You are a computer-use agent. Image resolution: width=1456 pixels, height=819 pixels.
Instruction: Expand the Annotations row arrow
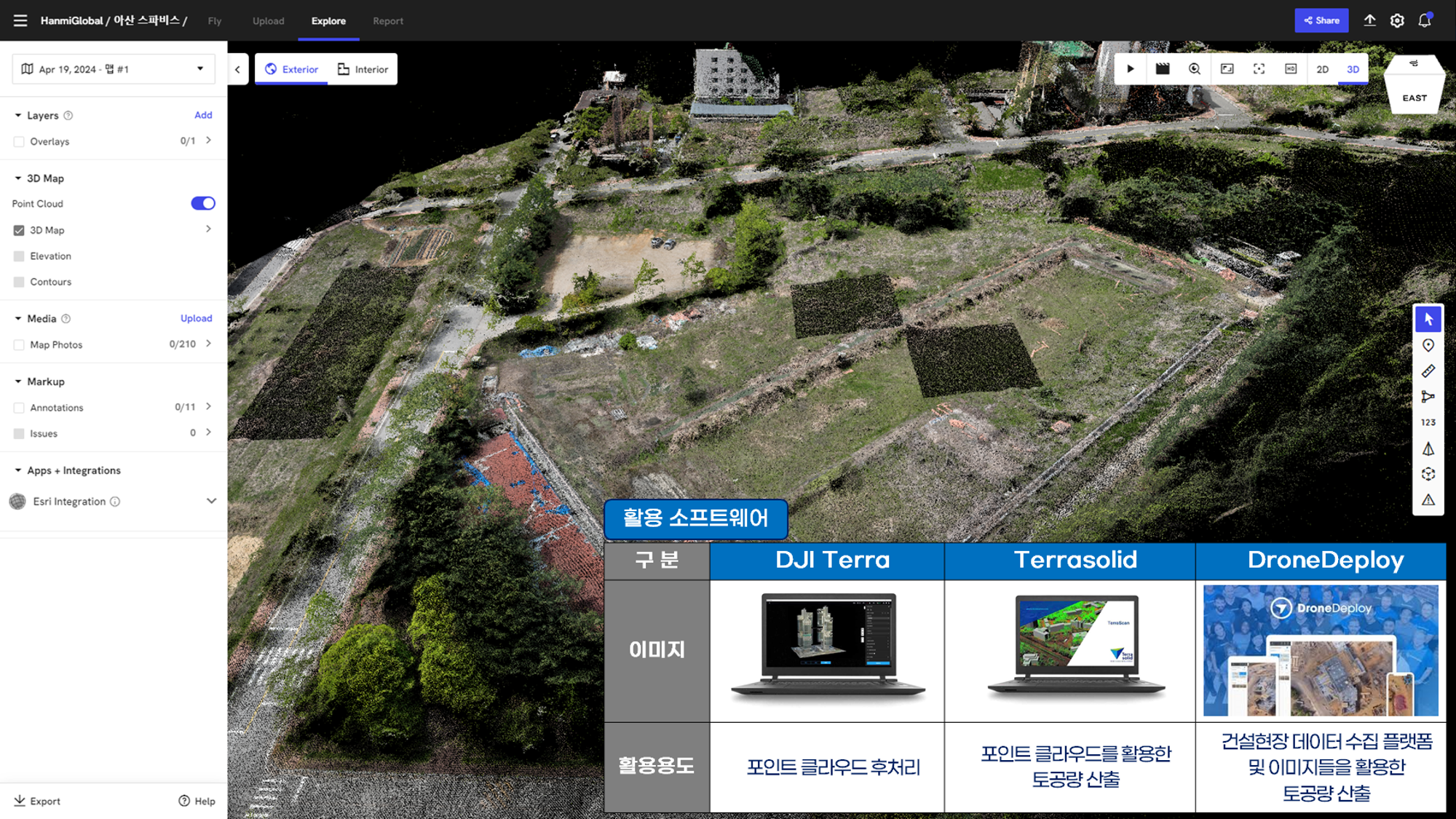tap(209, 406)
